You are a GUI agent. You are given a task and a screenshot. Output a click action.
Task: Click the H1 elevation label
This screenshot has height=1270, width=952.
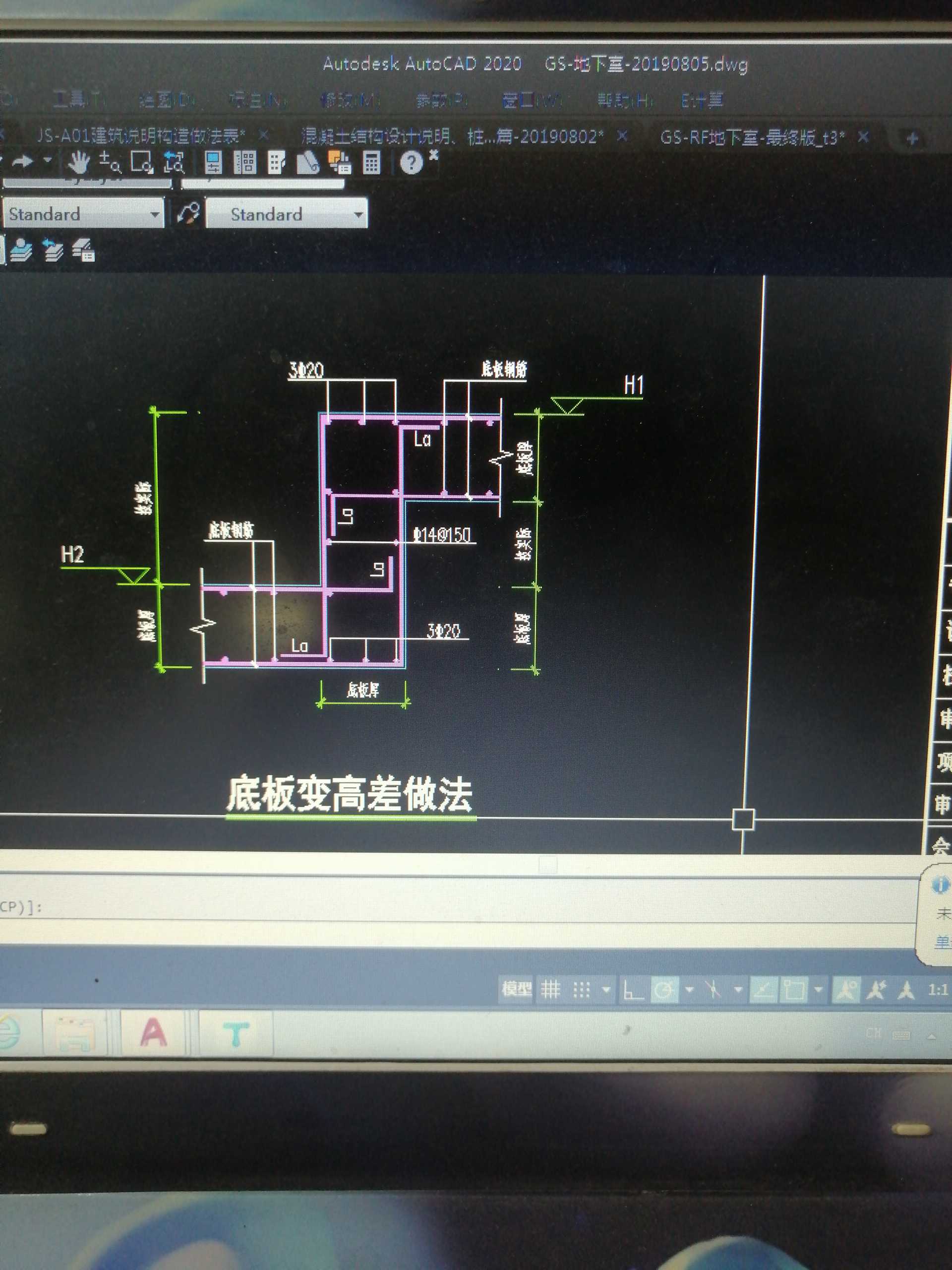[x=634, y=384]
